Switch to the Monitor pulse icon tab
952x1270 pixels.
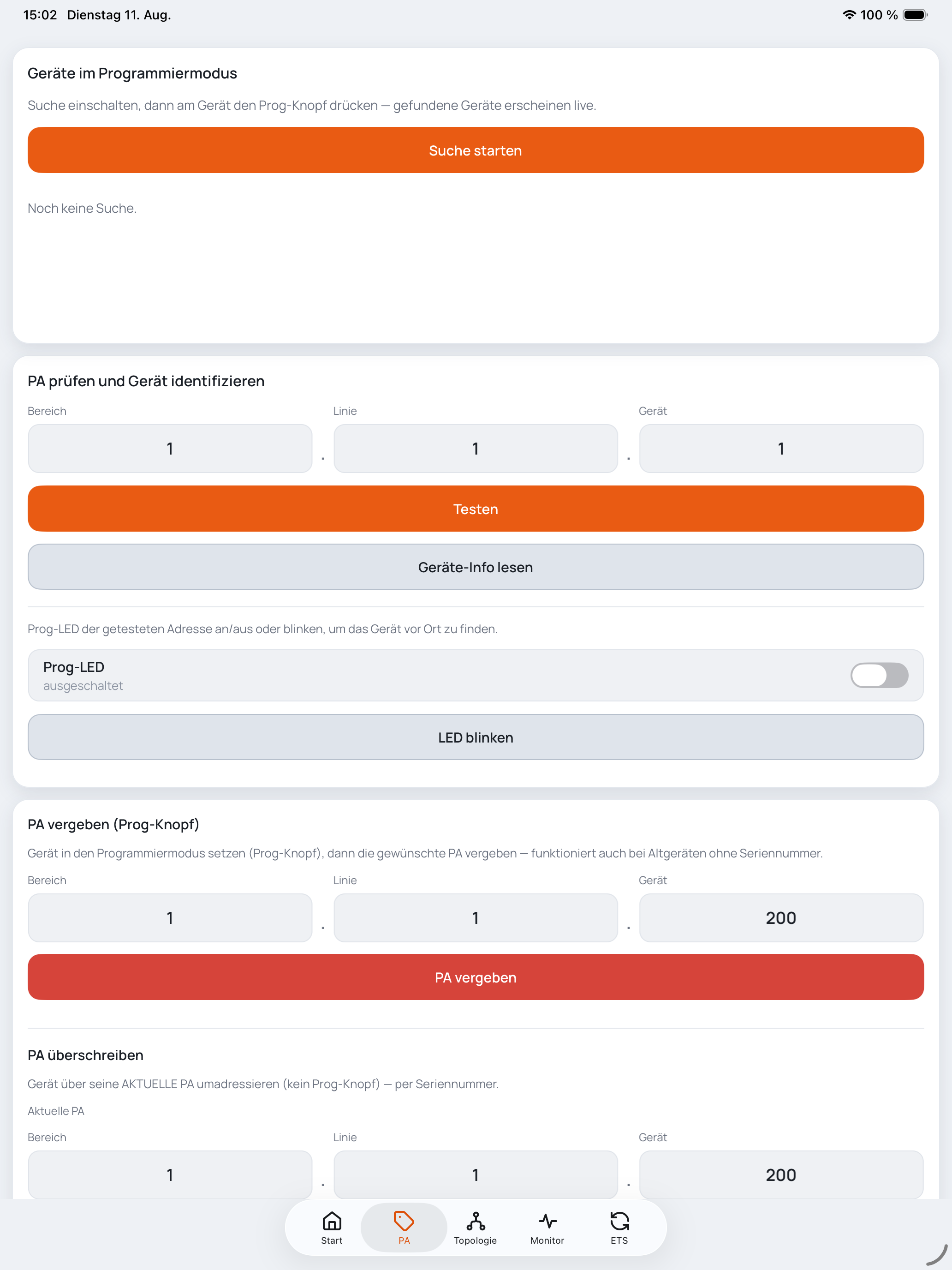coord(547,1228)
